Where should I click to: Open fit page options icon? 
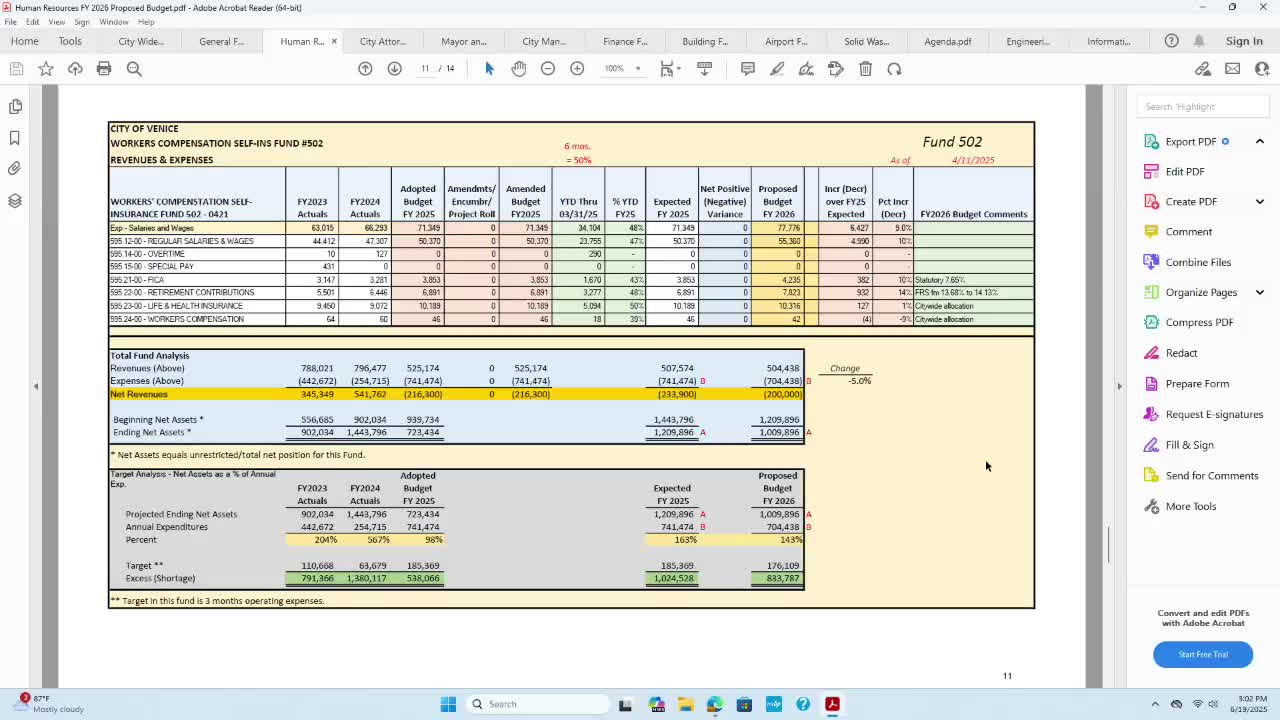667,68
